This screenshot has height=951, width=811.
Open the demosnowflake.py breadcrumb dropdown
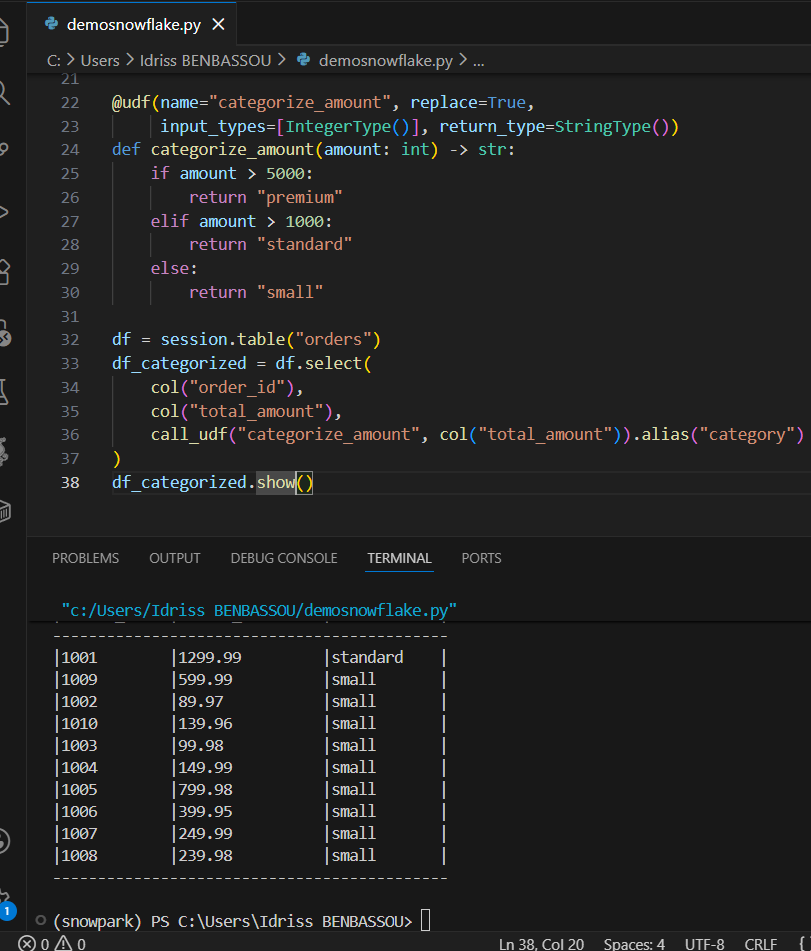pos(385,60)
